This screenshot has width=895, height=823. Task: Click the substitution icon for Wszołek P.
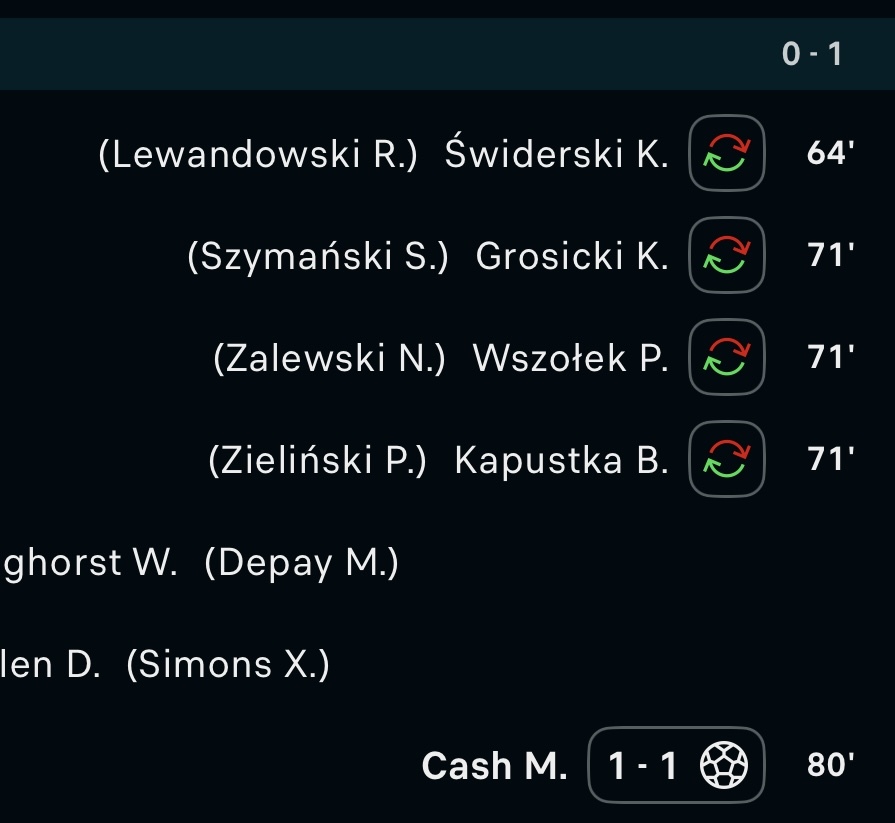coord(727,357)
